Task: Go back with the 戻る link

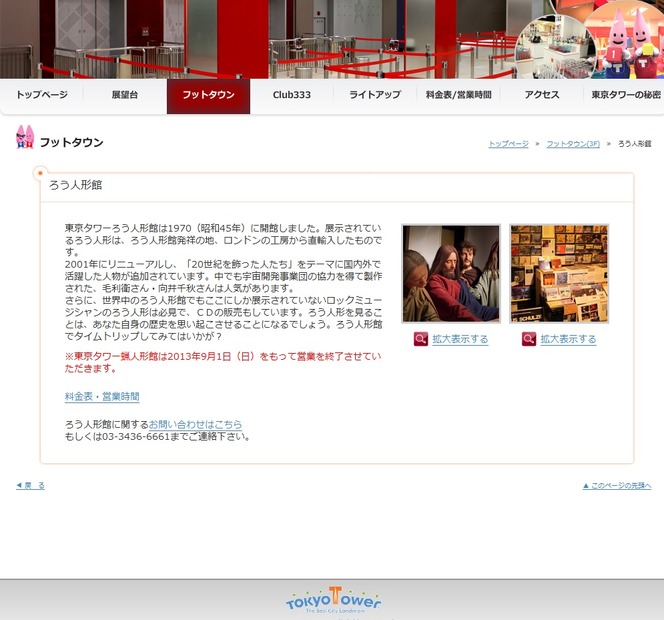Action: [x=30, y=486]
